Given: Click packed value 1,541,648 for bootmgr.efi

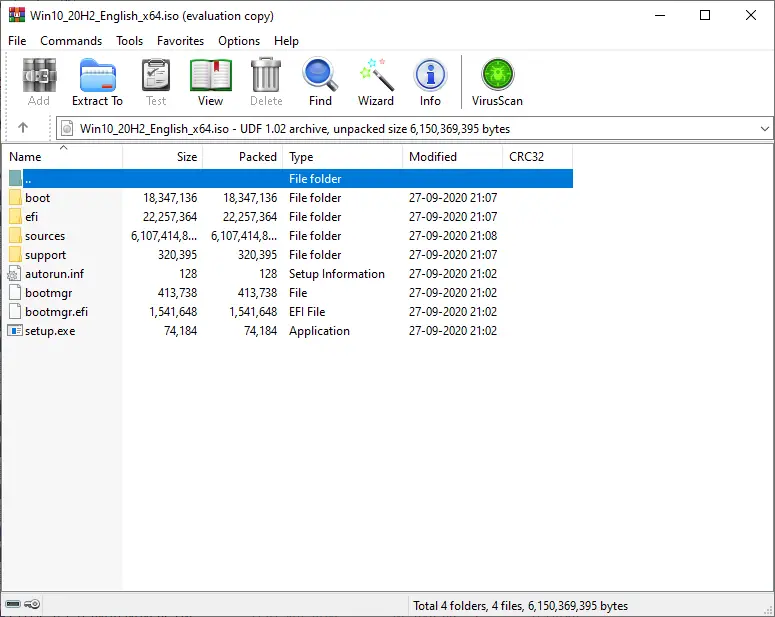Looking at the screenshot, I should [253, 312].
